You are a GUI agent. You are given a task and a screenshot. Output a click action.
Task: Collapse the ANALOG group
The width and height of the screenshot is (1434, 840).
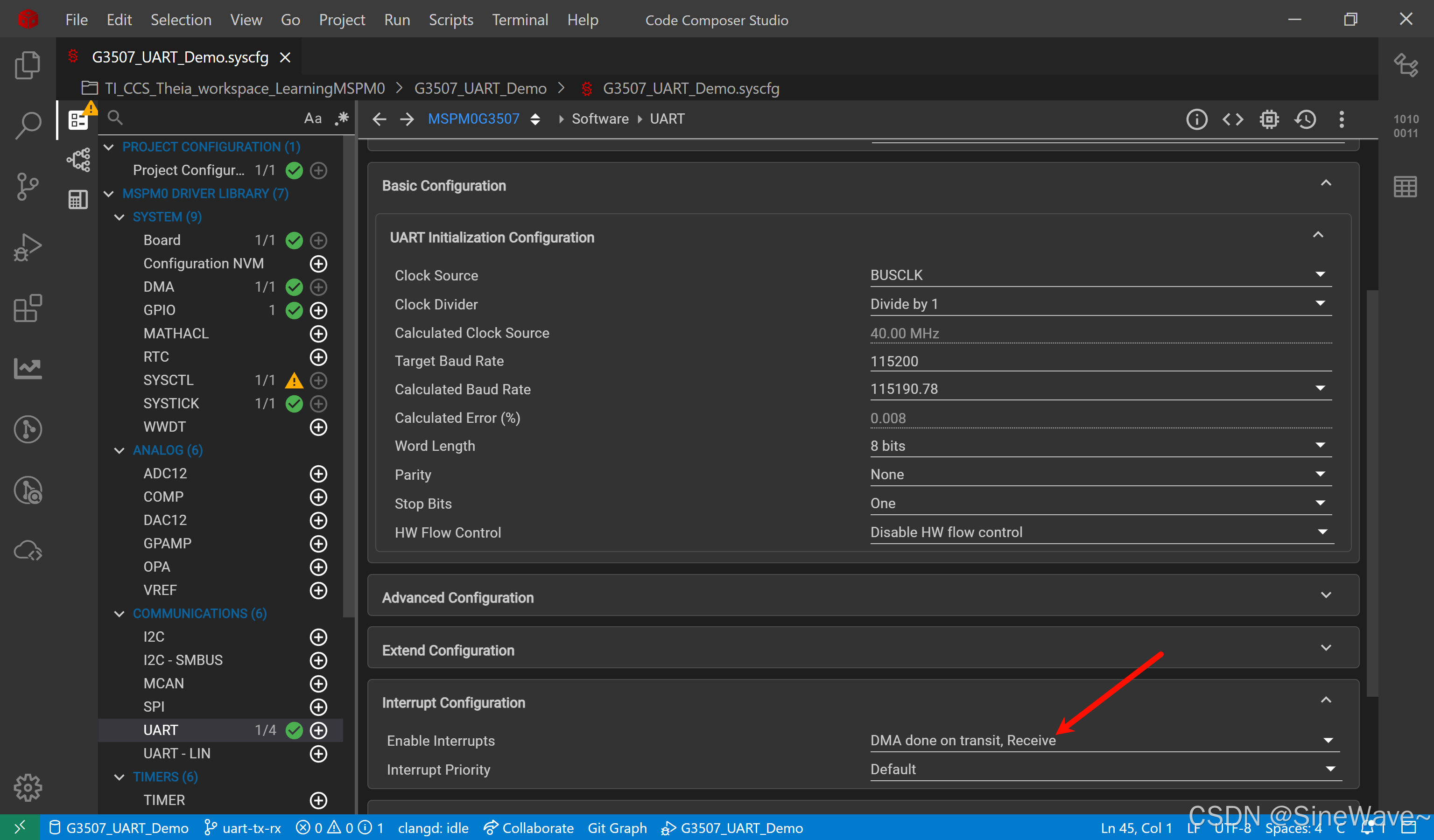pyautogui.click(x=119, y=450)
